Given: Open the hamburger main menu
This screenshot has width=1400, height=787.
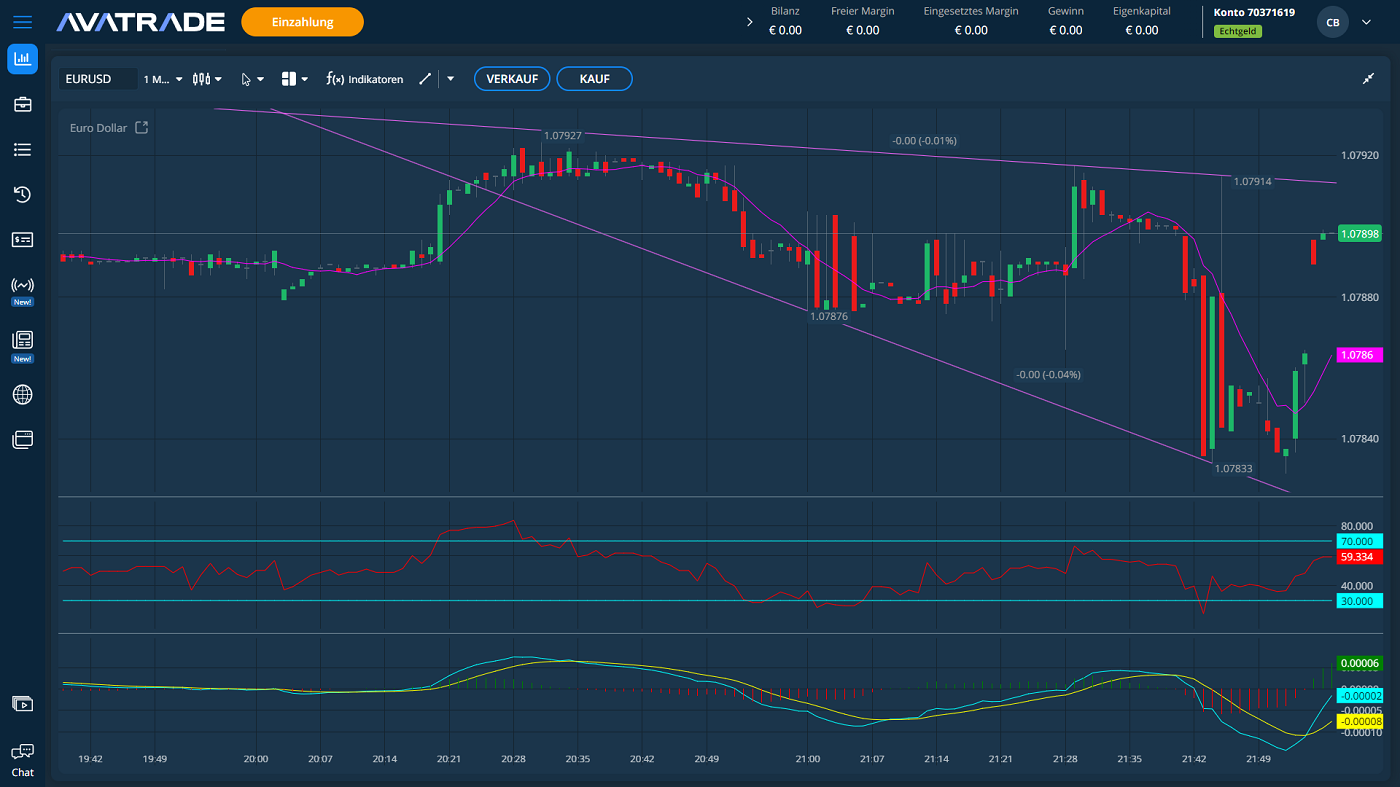Looking at the screenshot, I should [x=22, y=21].
